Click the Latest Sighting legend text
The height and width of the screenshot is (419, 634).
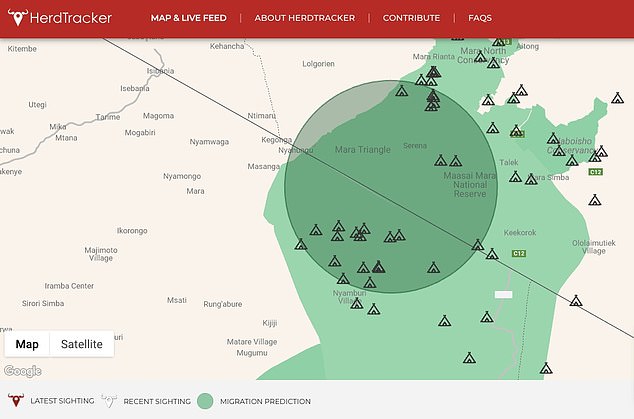[x=62, y=401]
